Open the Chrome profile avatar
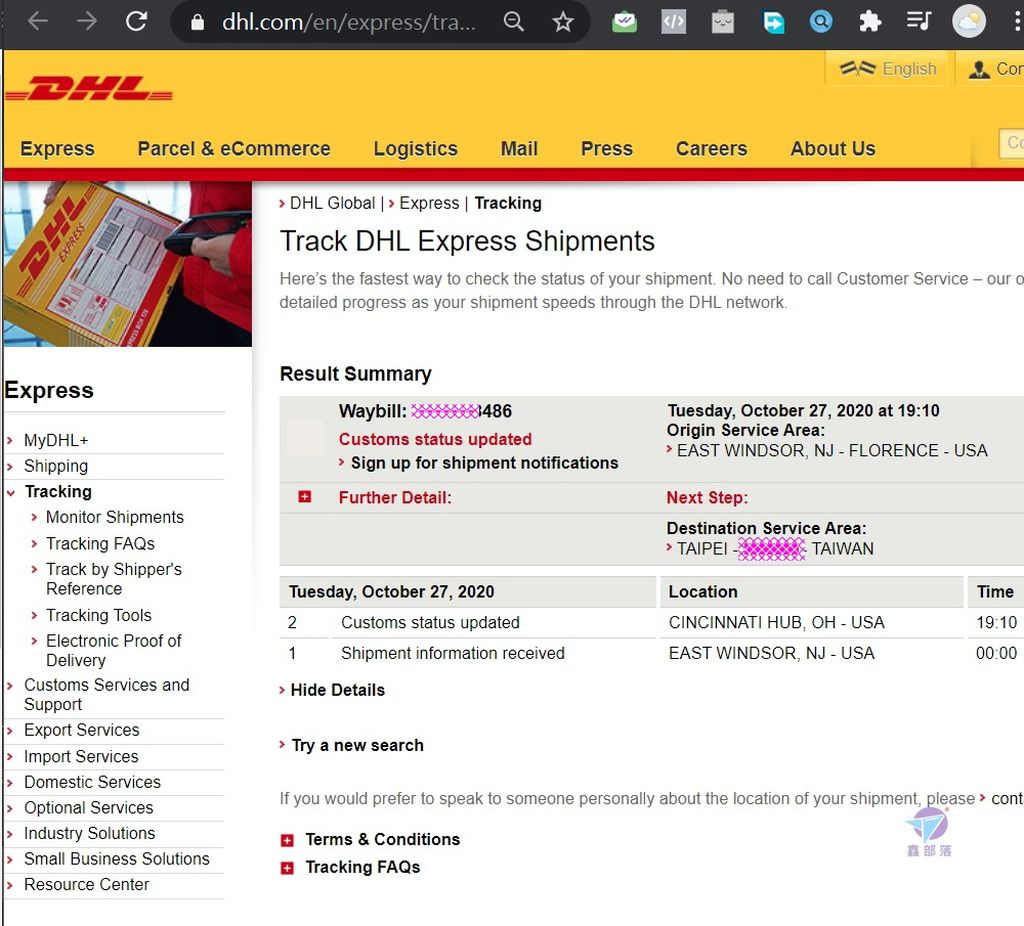 (969, 22)
